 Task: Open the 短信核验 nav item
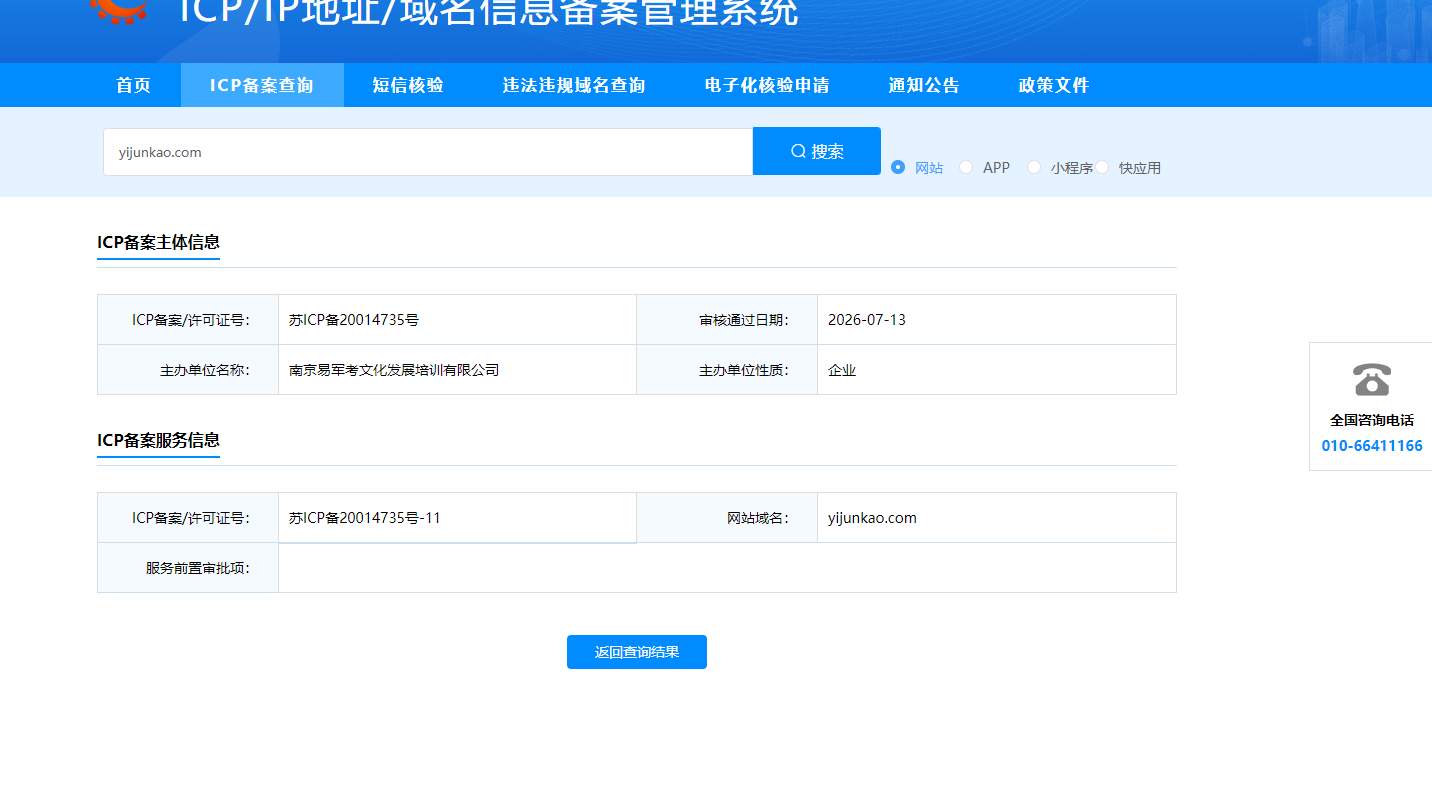pyautogui.click(x=408, y=85)
